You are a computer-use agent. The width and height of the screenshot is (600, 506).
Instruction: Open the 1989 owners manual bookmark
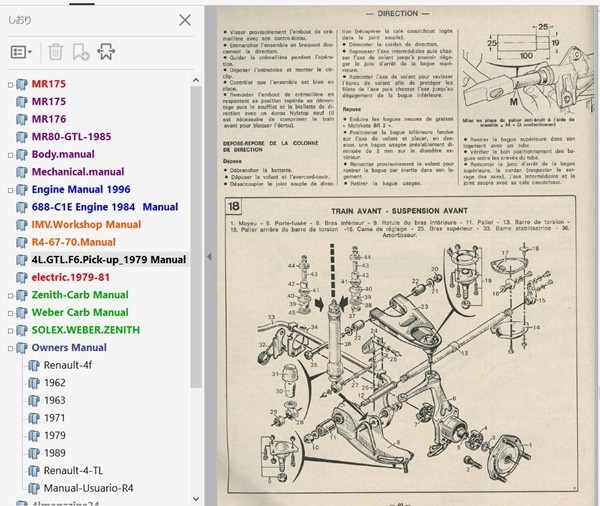click(55, 453)
